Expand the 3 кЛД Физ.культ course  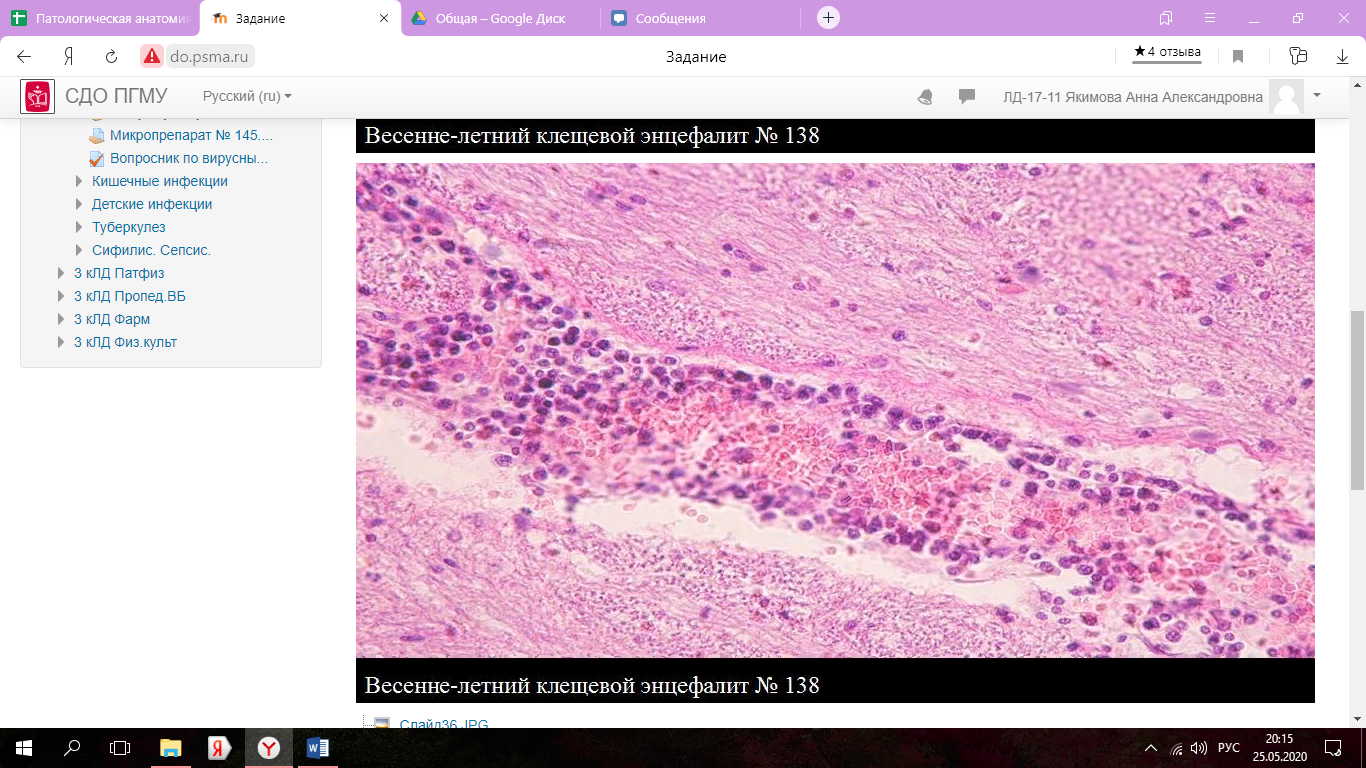[62, 342]
